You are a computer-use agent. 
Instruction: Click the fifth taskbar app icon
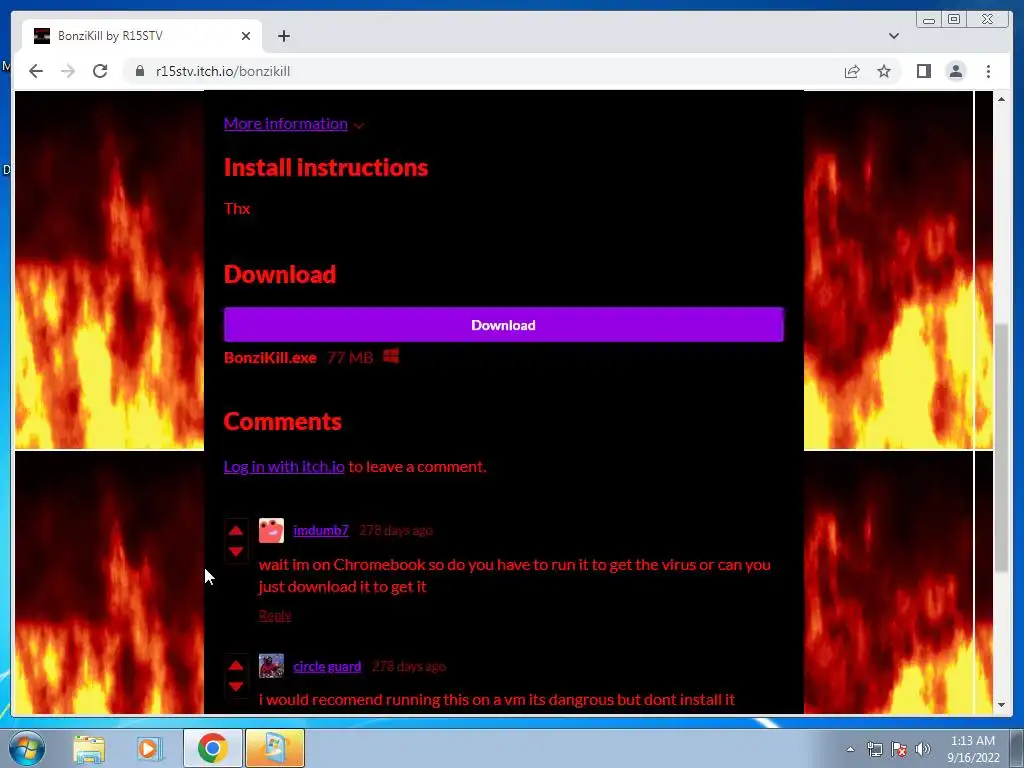[x=274, y=748]
